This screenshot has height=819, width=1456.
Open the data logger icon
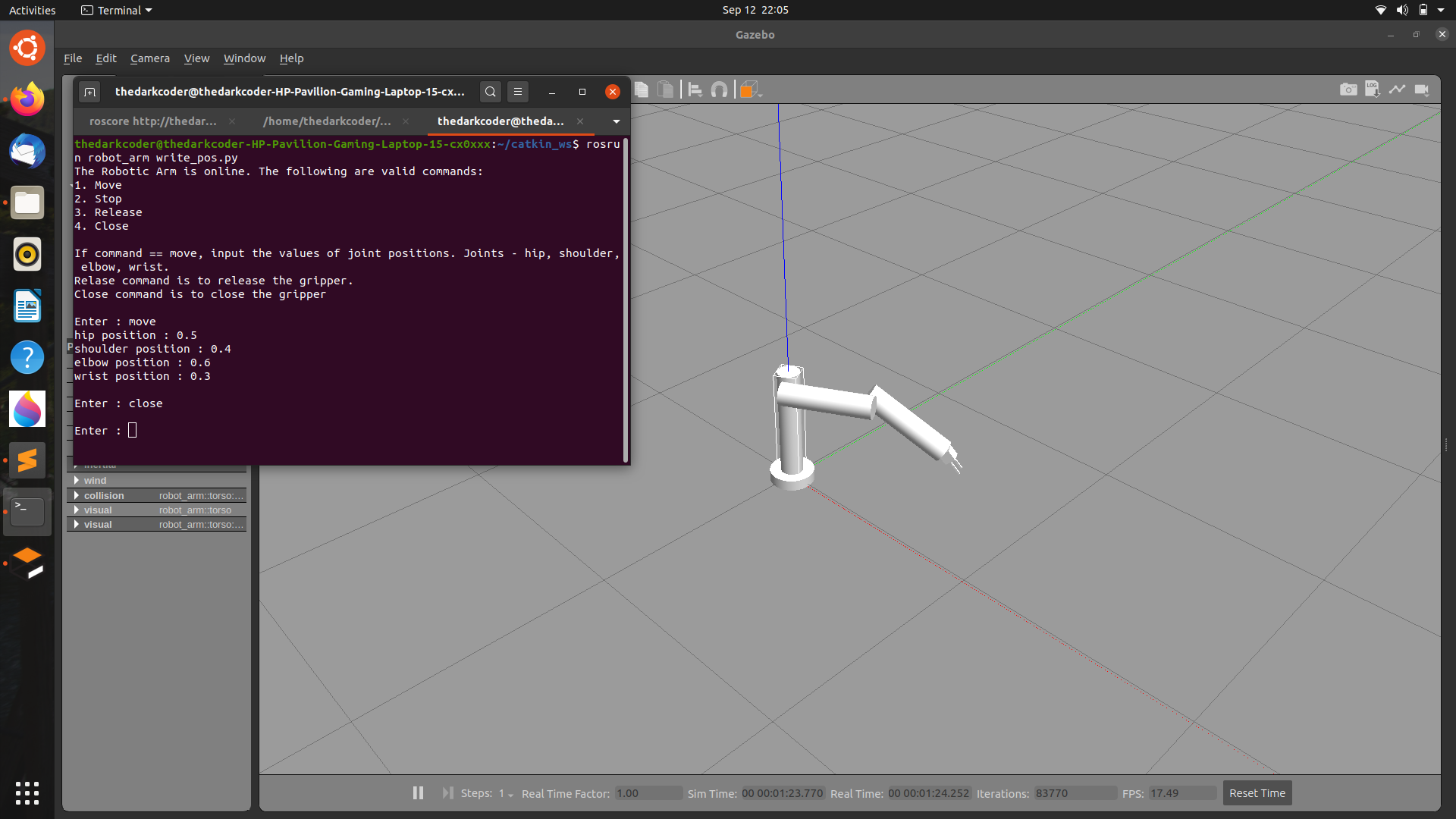click(1372, 89)
